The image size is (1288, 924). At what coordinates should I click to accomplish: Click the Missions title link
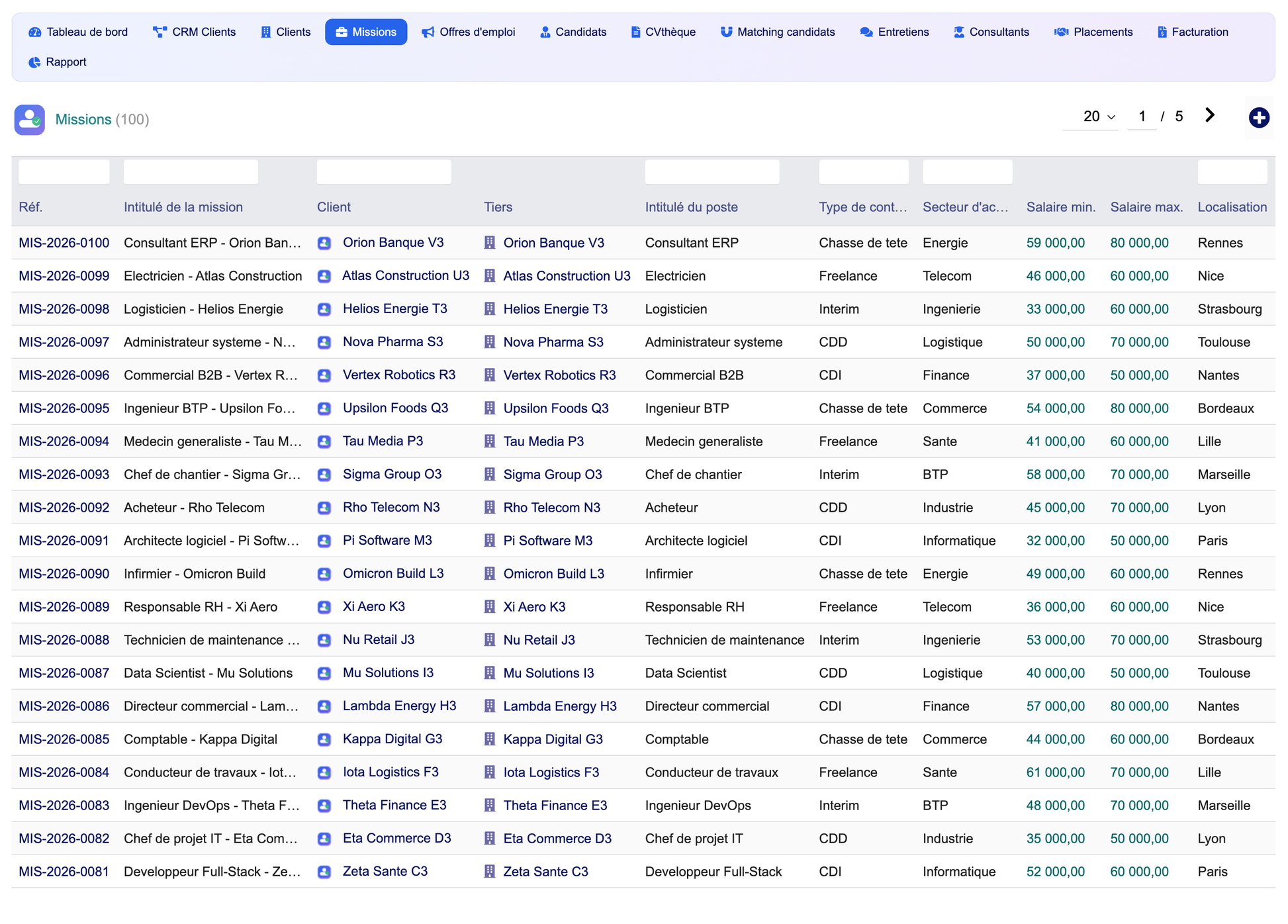(x=83, y=119)
